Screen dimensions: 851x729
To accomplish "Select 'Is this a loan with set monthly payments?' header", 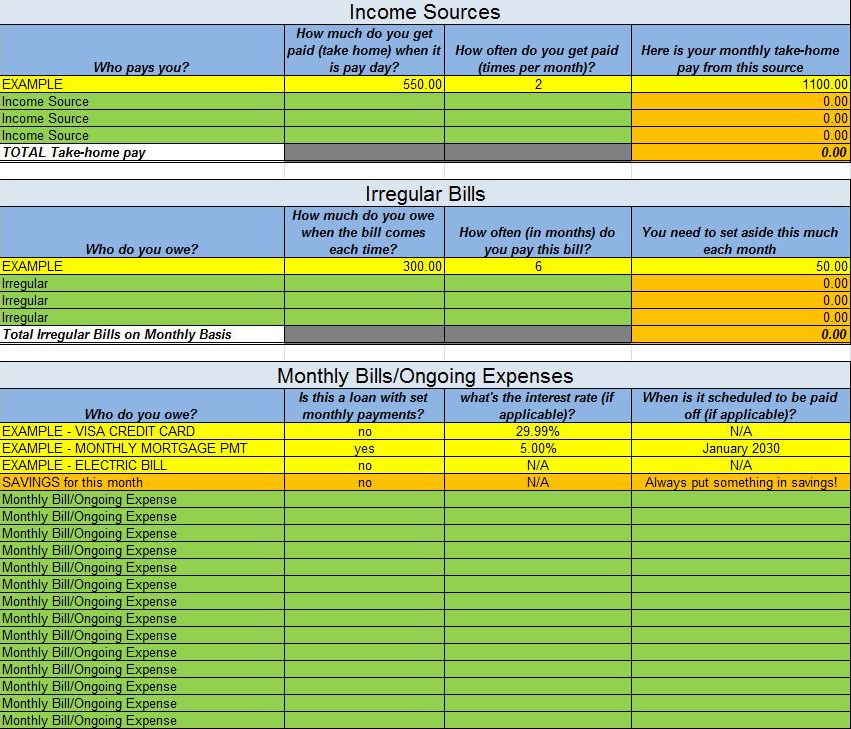I will coord(364,405).
